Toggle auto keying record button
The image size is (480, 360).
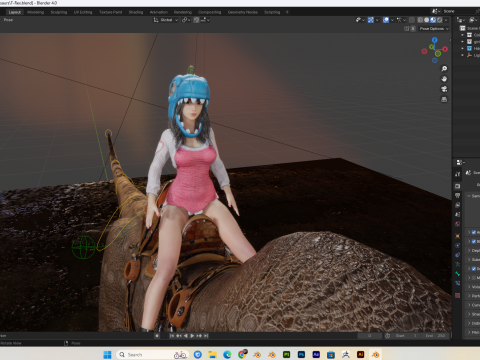pyautogui.click(x=157, y=336)
